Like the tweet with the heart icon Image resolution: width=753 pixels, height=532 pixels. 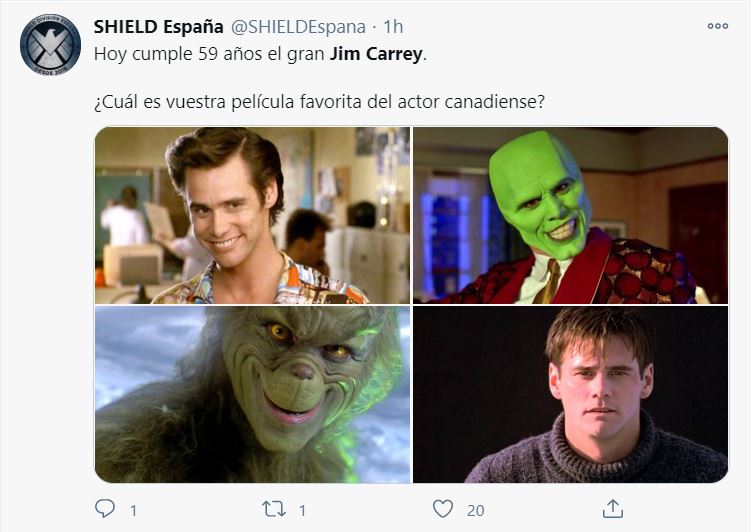click(x=443, y=509)
